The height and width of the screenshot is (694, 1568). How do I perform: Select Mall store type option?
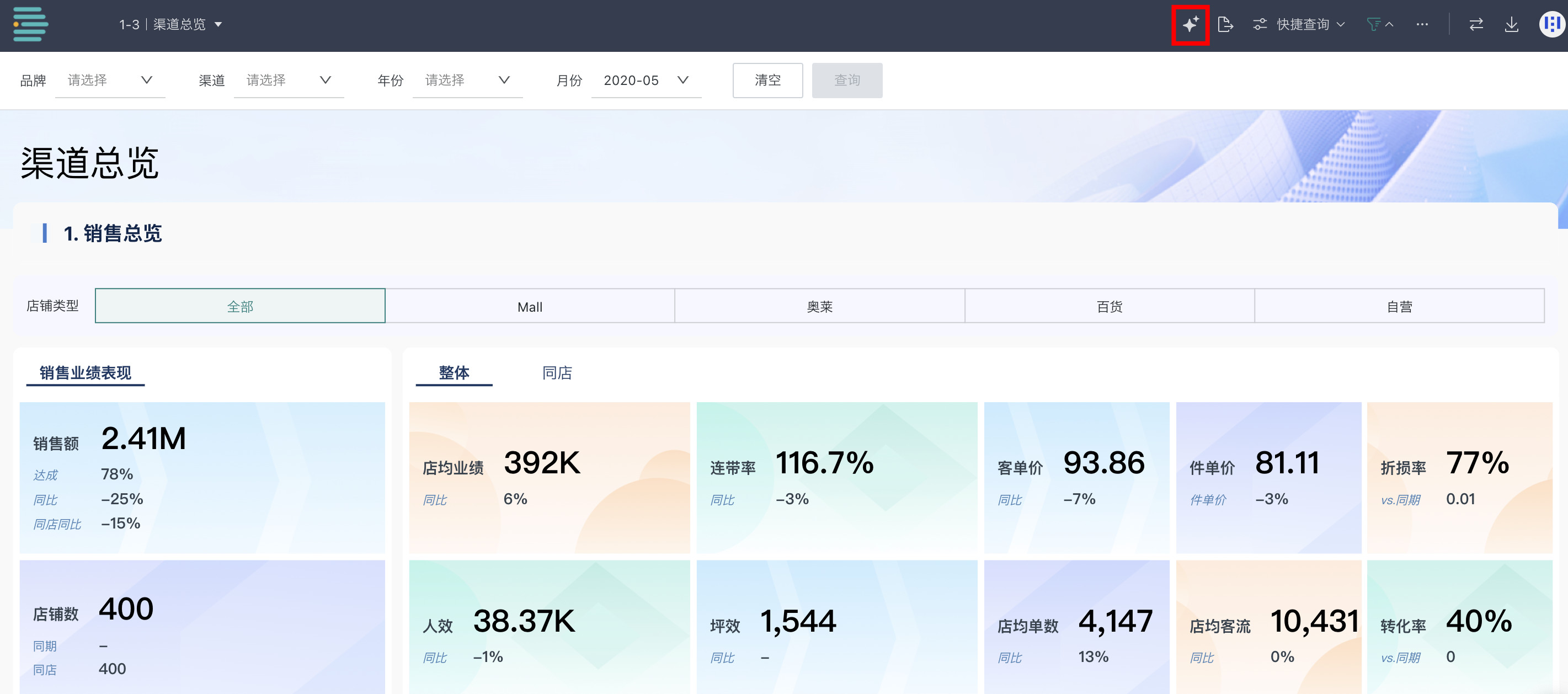pyautogui.click(x=530, y=306)
